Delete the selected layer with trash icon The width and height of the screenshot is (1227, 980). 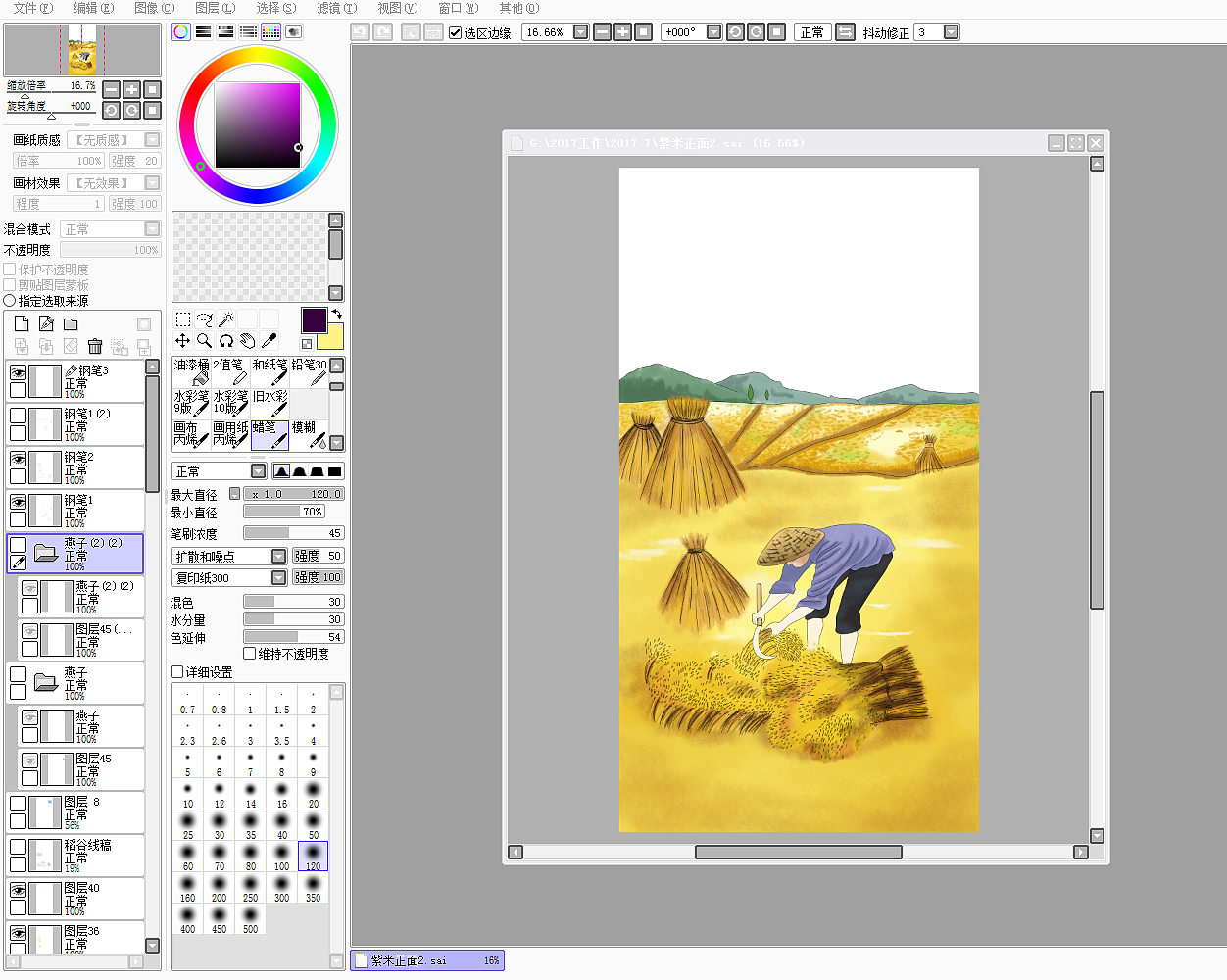(x=95, y=347)
